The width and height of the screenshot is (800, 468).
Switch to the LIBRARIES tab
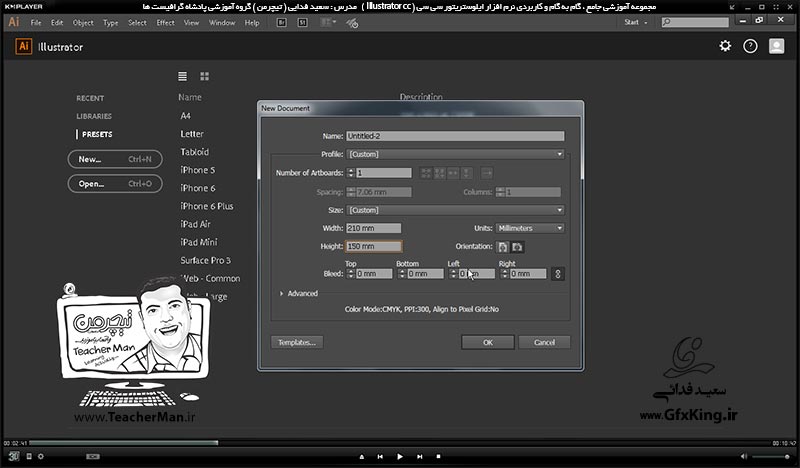pyautogui.click(x=94, y=116)
